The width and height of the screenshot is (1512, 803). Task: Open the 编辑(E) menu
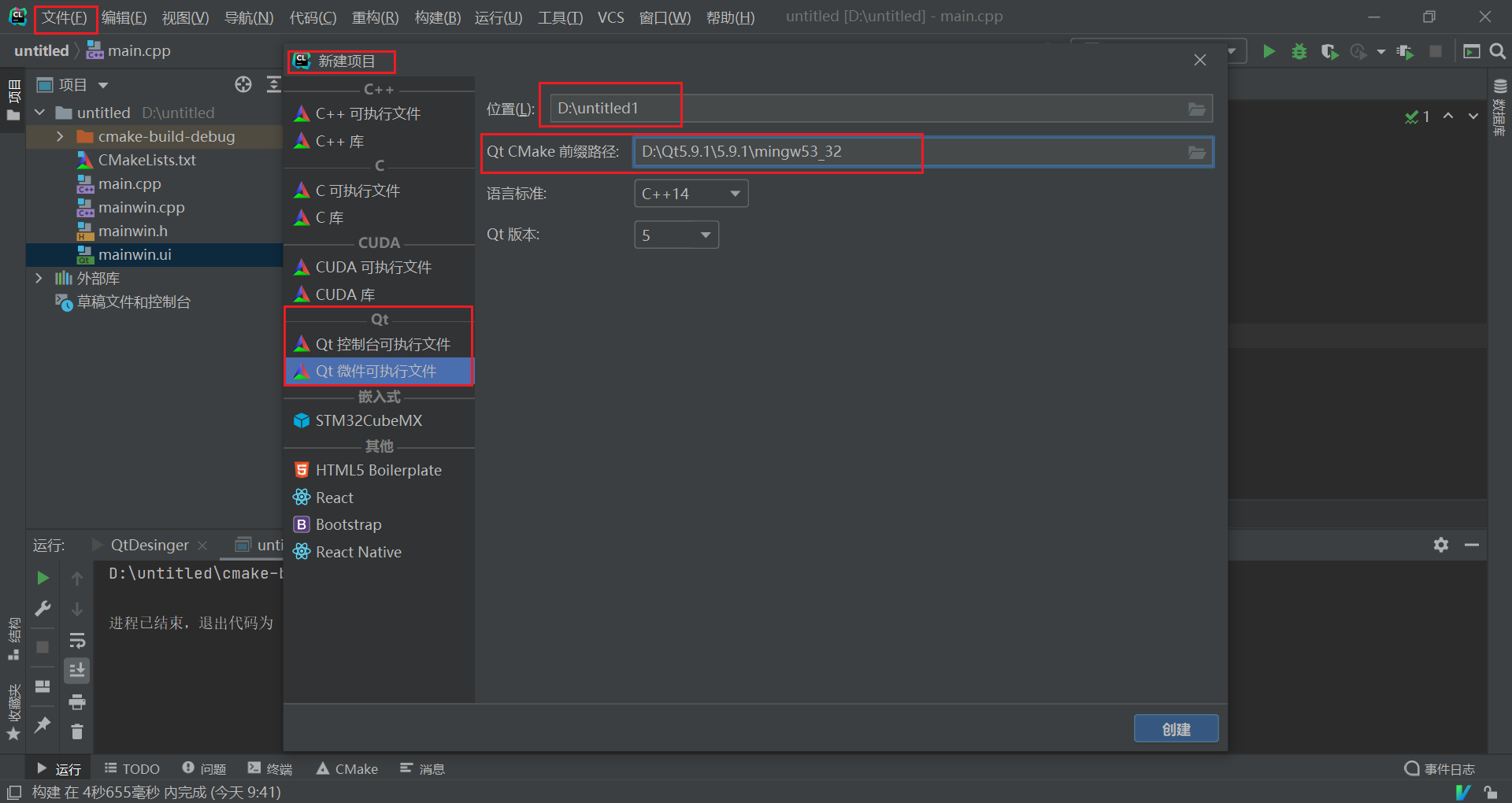[124, 17]
